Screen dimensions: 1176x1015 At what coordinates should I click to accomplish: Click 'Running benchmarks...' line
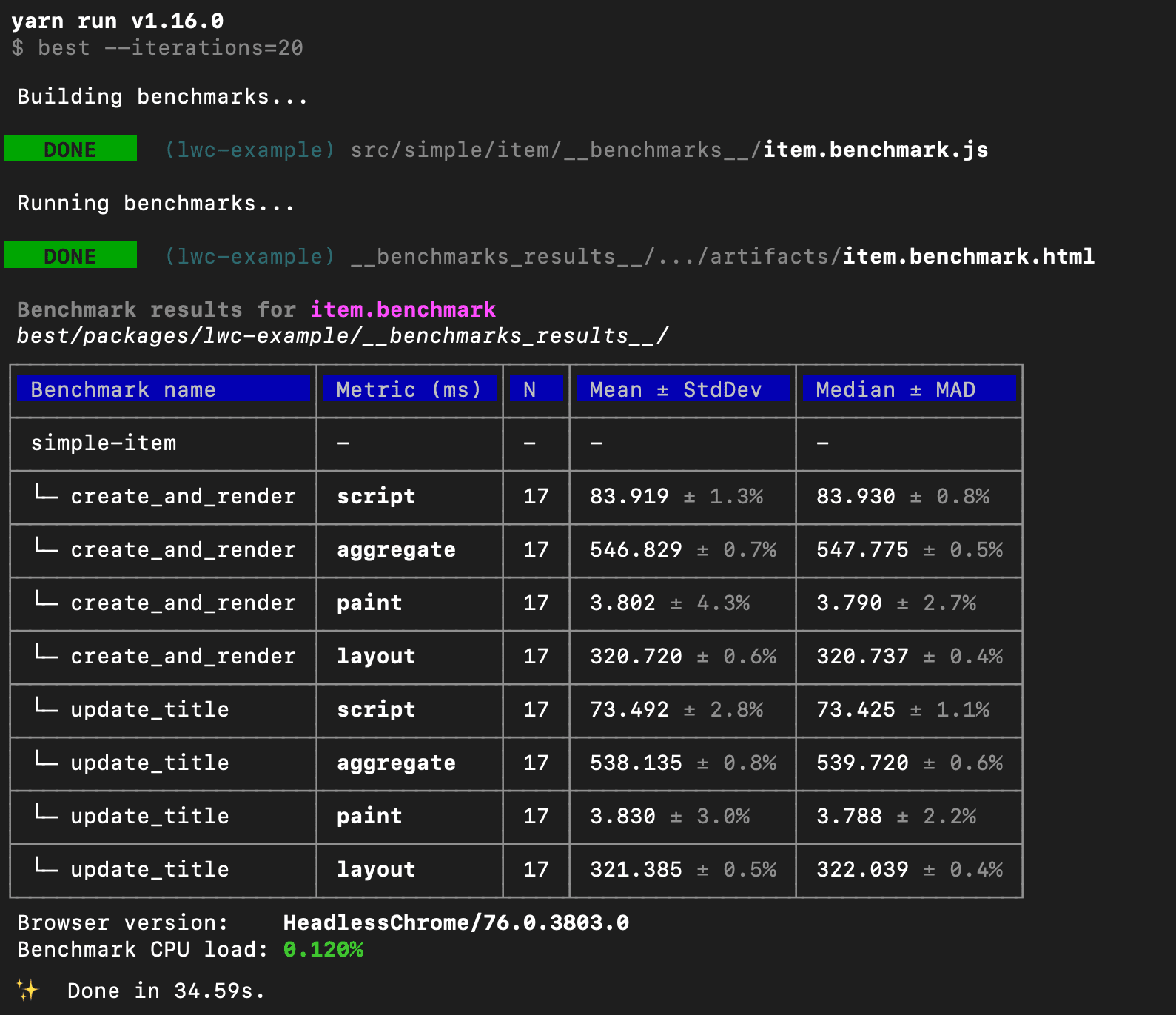(x=156, y=203)
